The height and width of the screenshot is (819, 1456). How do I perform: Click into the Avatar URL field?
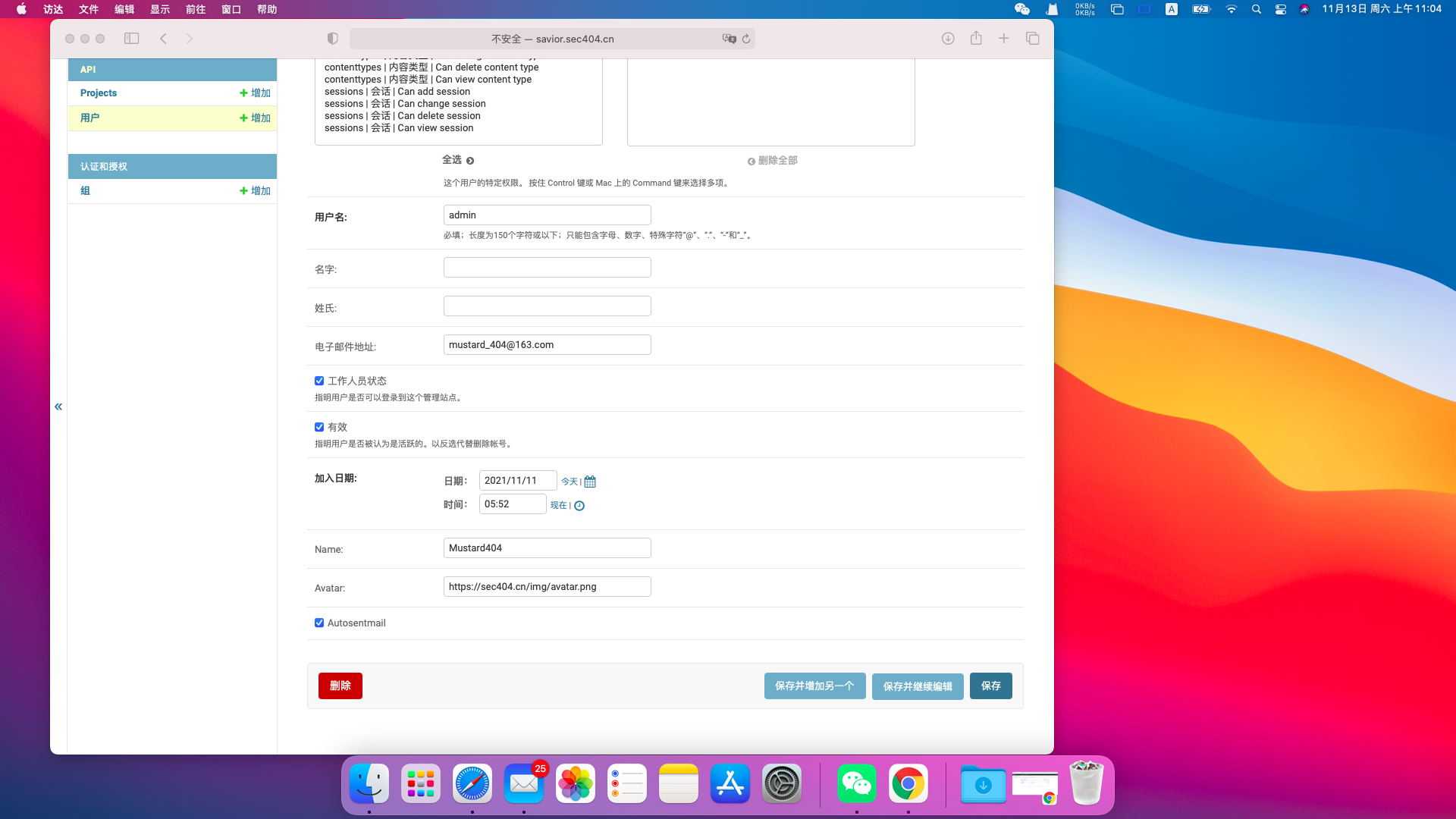547,586
